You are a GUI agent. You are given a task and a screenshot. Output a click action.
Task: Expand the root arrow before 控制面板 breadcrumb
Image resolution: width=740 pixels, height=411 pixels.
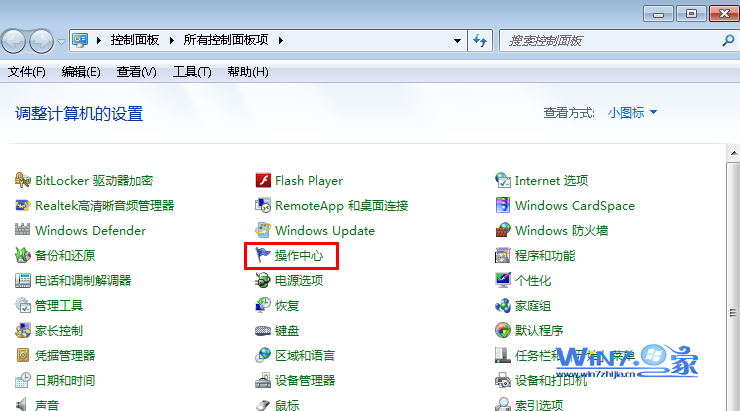coord(99,41)
